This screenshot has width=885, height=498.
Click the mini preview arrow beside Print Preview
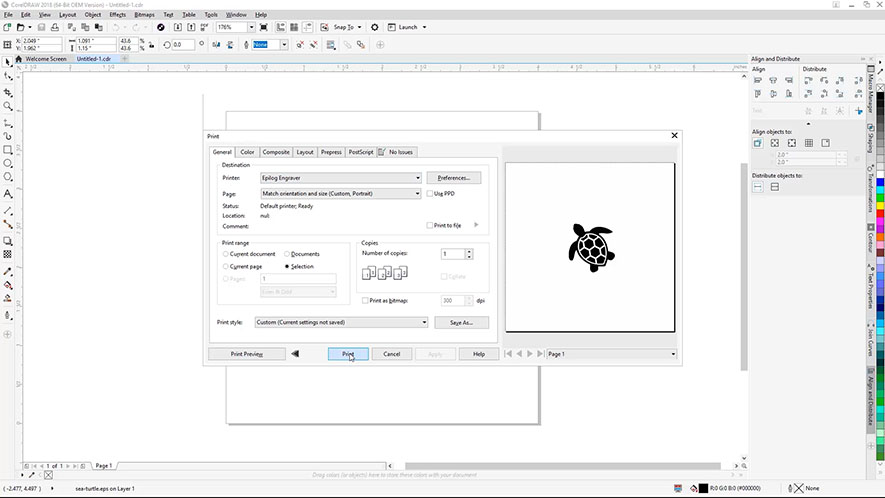click(295, 354)
